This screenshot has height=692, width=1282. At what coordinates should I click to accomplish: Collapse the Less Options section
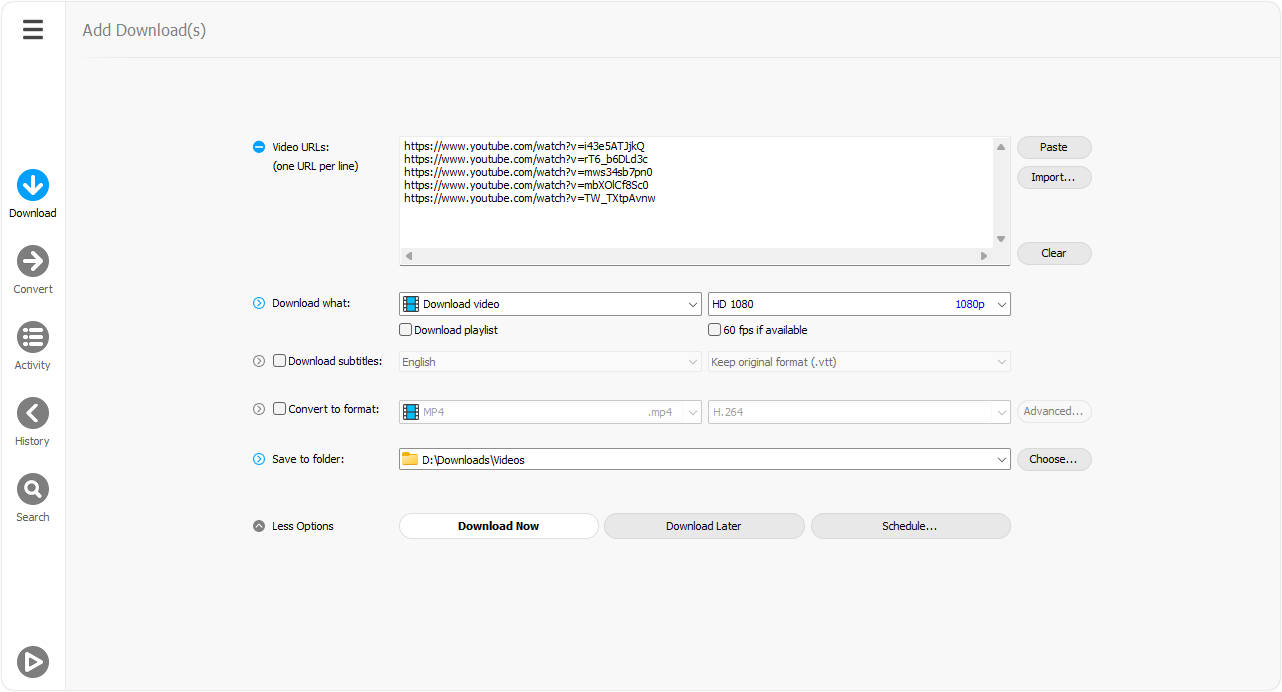tap(259, 525)
